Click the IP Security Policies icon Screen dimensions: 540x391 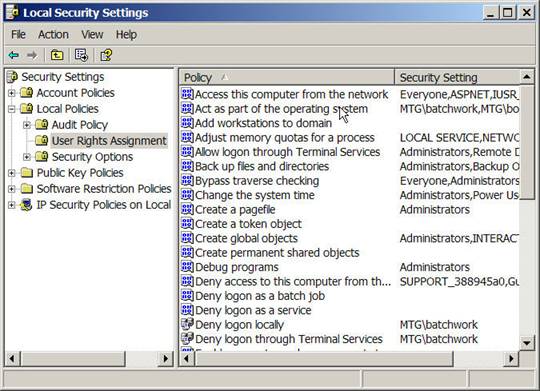point(27,205)
